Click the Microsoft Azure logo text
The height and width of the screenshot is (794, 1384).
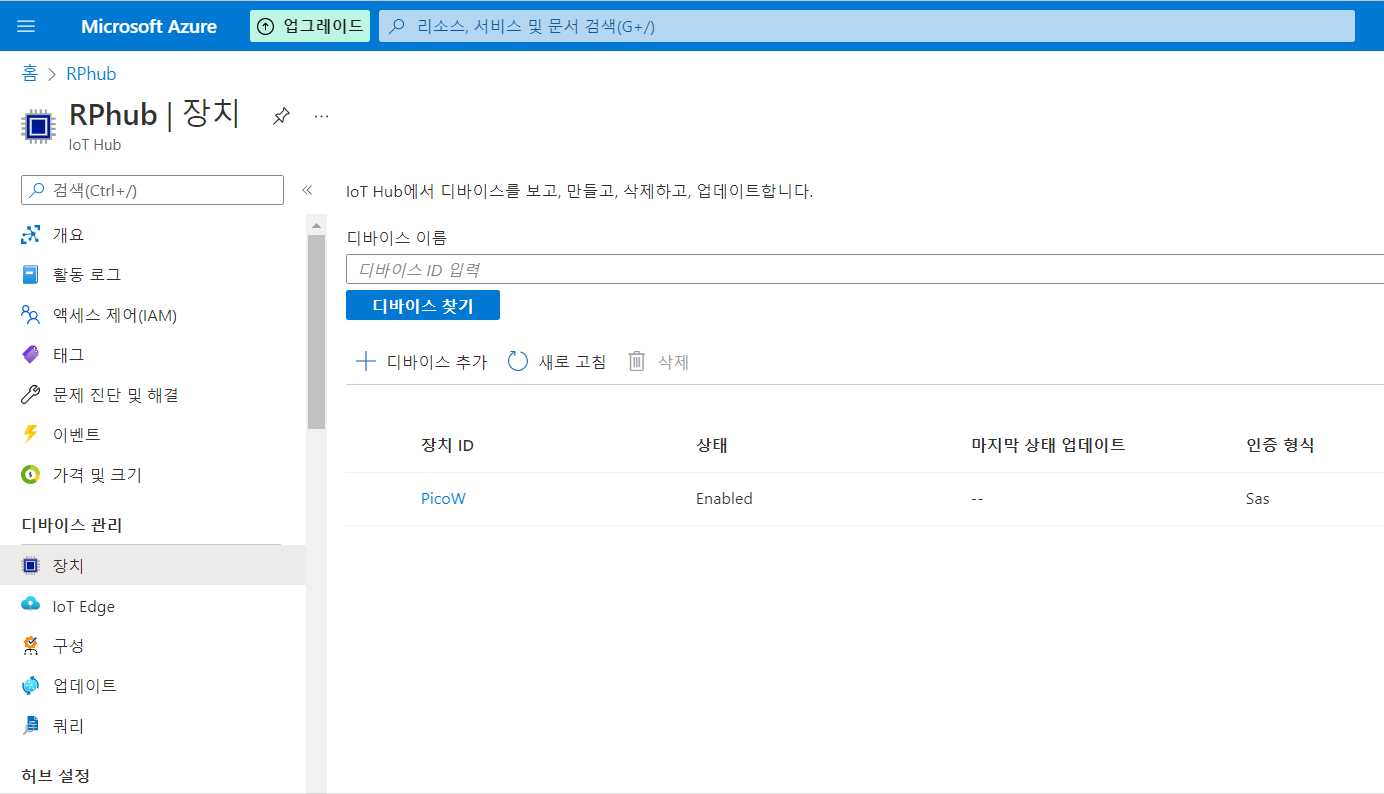click(149, 26)
